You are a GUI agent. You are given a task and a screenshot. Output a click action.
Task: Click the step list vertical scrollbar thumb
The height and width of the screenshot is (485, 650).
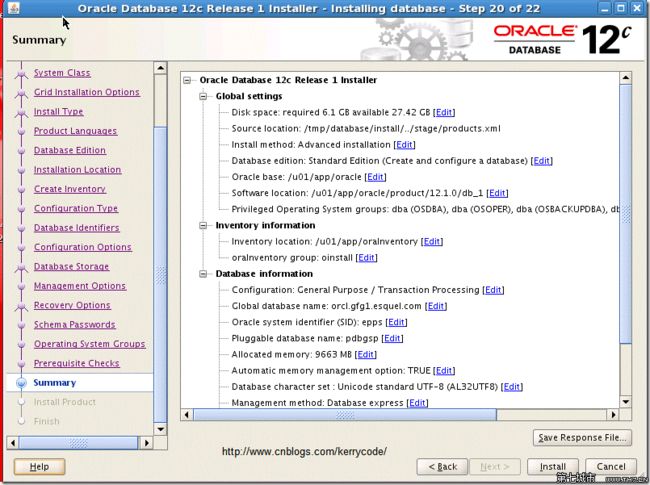pyautogui.click(x=160, y=275)
